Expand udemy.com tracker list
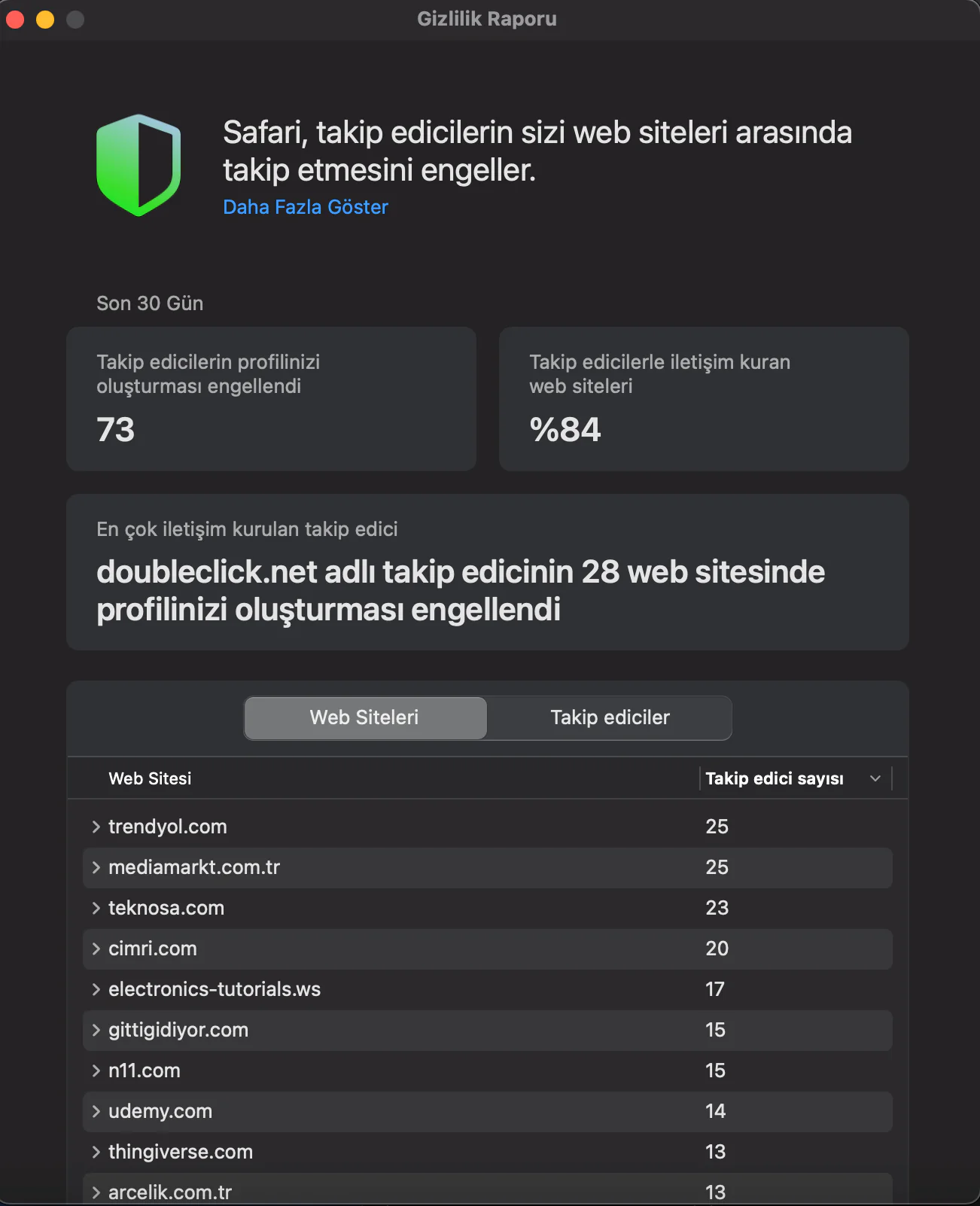Screen dimensions: 980x1206 click(x=96, y=1111)
